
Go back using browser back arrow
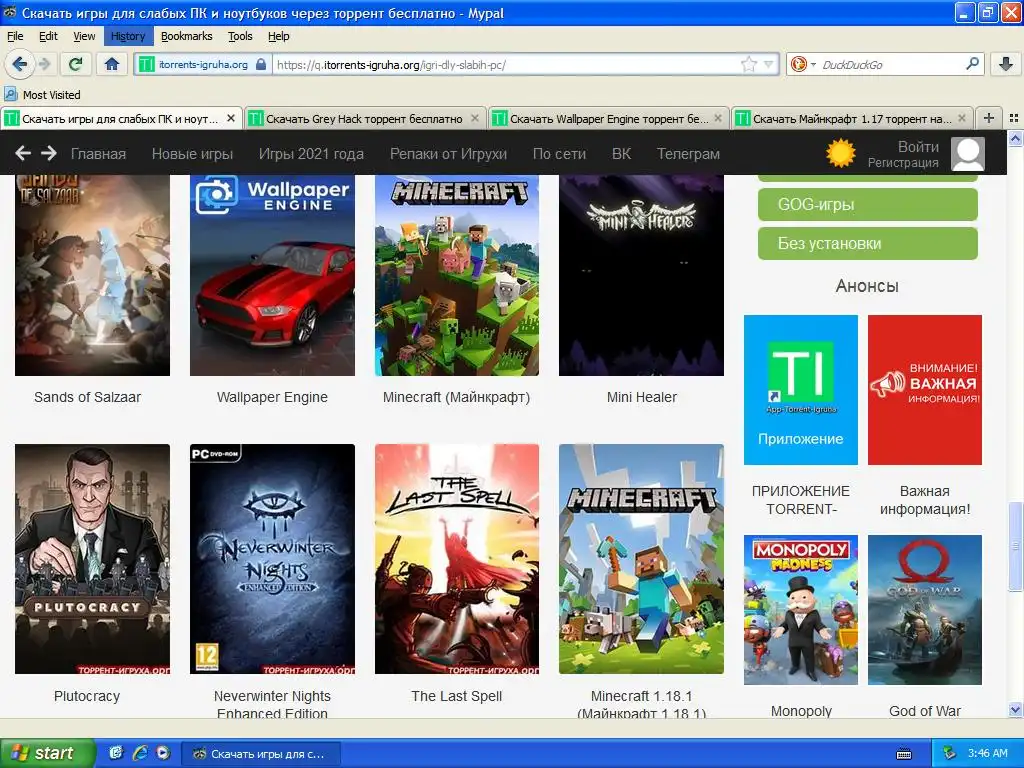[20, 64]
